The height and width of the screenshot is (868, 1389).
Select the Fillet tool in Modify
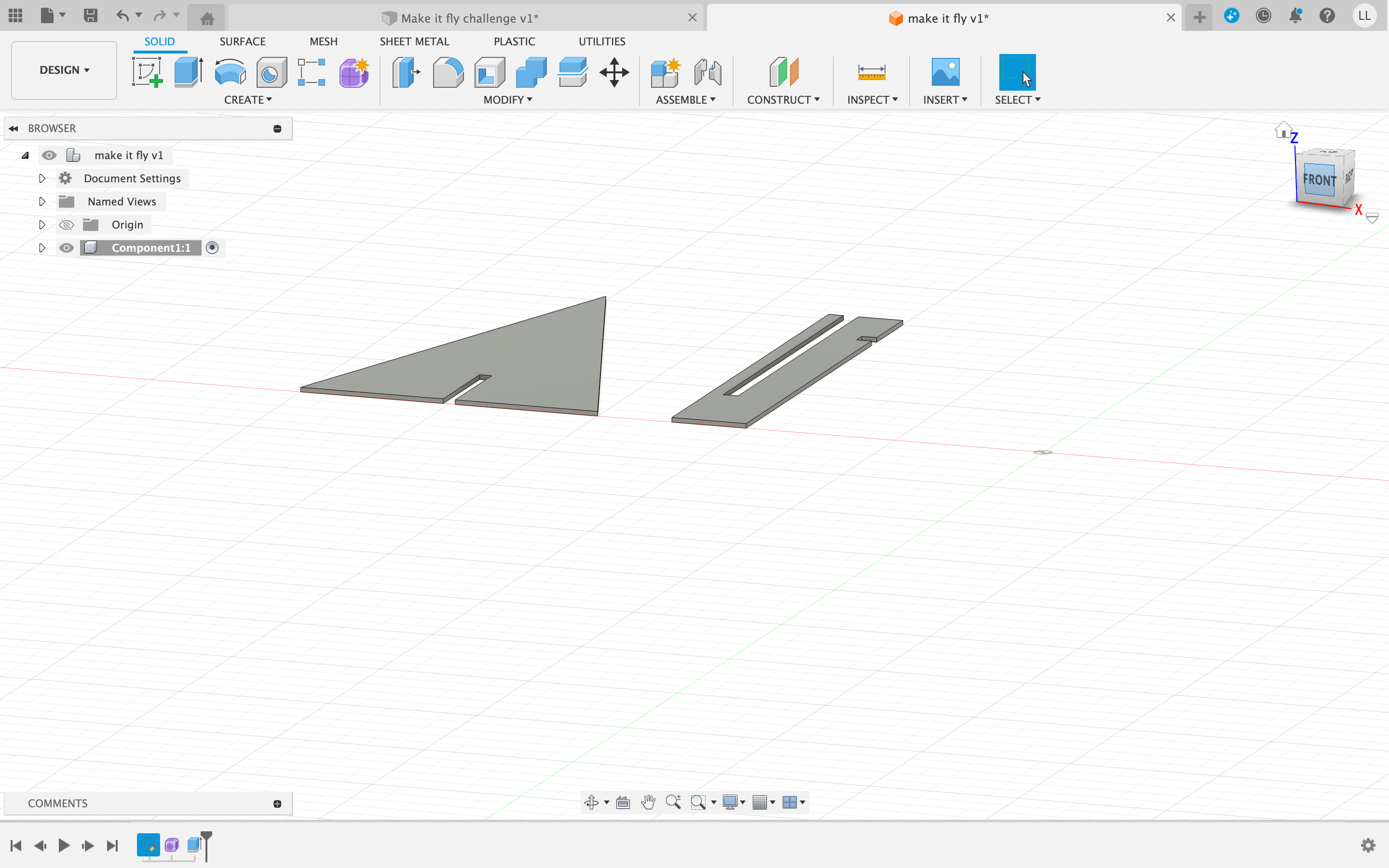(x=448, y=72)
